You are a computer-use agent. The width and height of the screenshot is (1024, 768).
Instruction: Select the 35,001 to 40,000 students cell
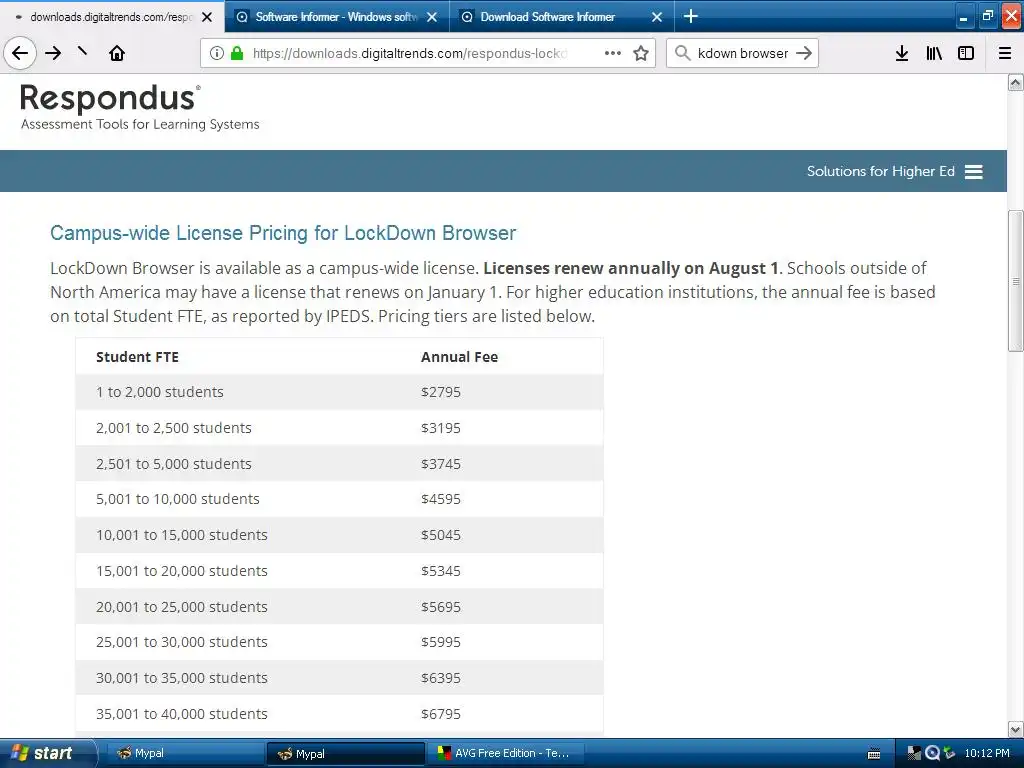[x=182, y=714]
